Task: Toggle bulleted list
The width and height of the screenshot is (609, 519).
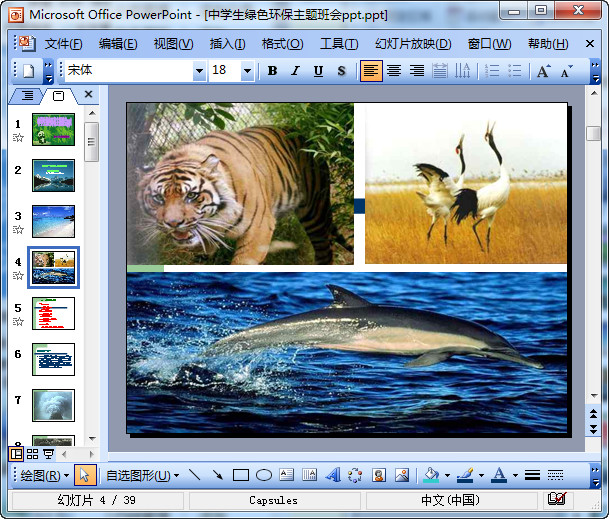Action: [515, 71]
